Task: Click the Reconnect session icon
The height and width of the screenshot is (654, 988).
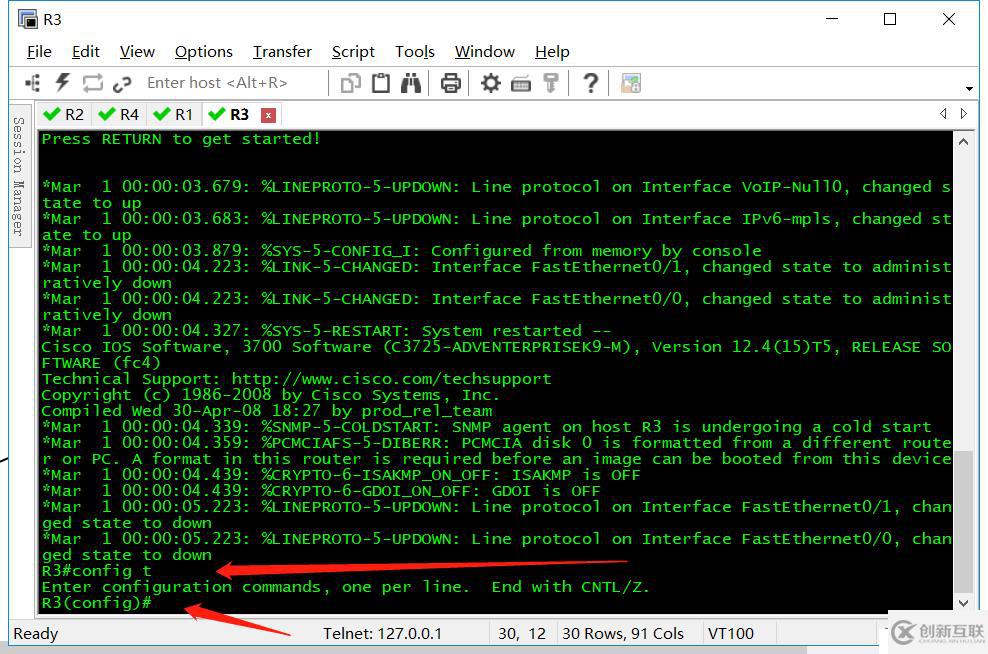Action: [x=92, y=83]
